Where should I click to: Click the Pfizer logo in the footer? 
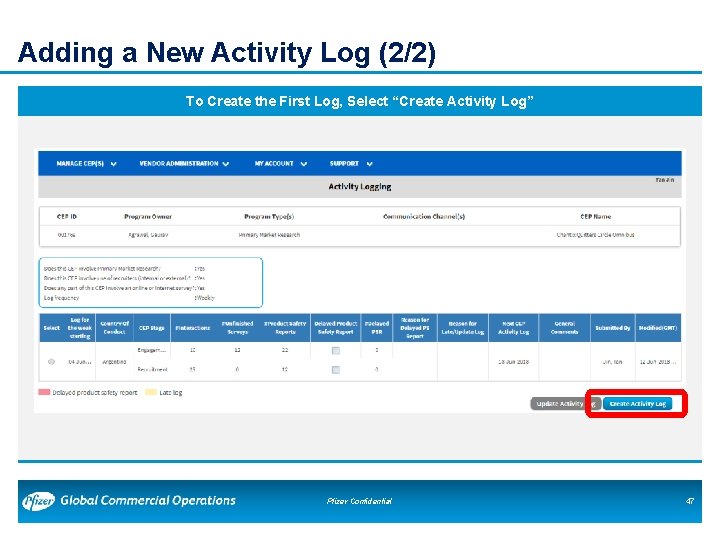[39, 501]
